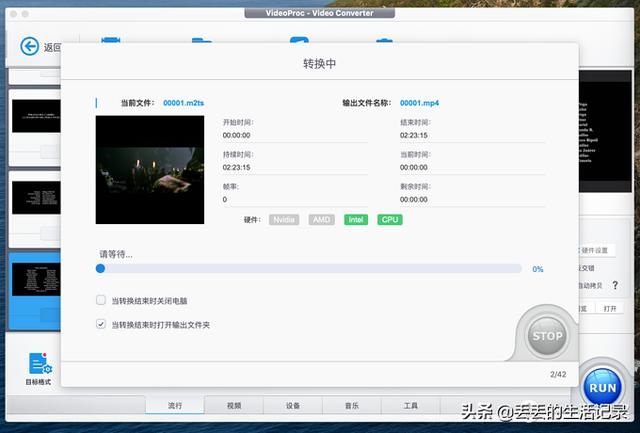The width and height of the screenshot is (640, 433).
Task: Click the 帧率 value 0
Action: tap(224, 200)
